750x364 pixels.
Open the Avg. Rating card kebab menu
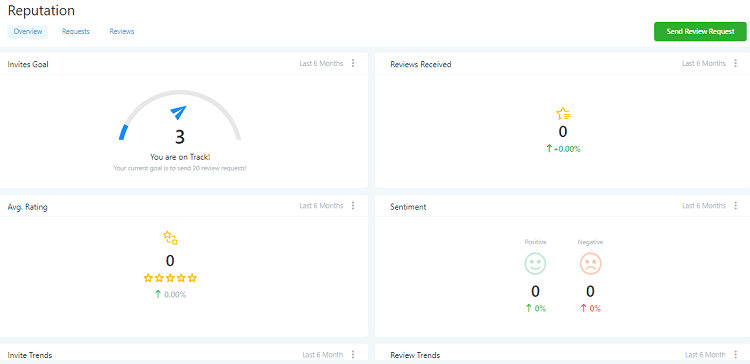(x=353, y=206)
